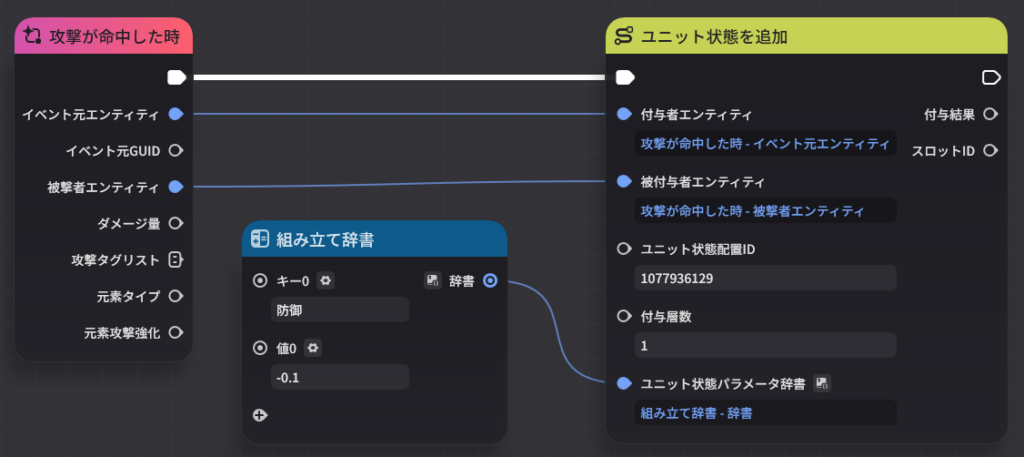Click the スロットID output pin
The width and height of the screenshot is (1024, 457).
point(991,151)
